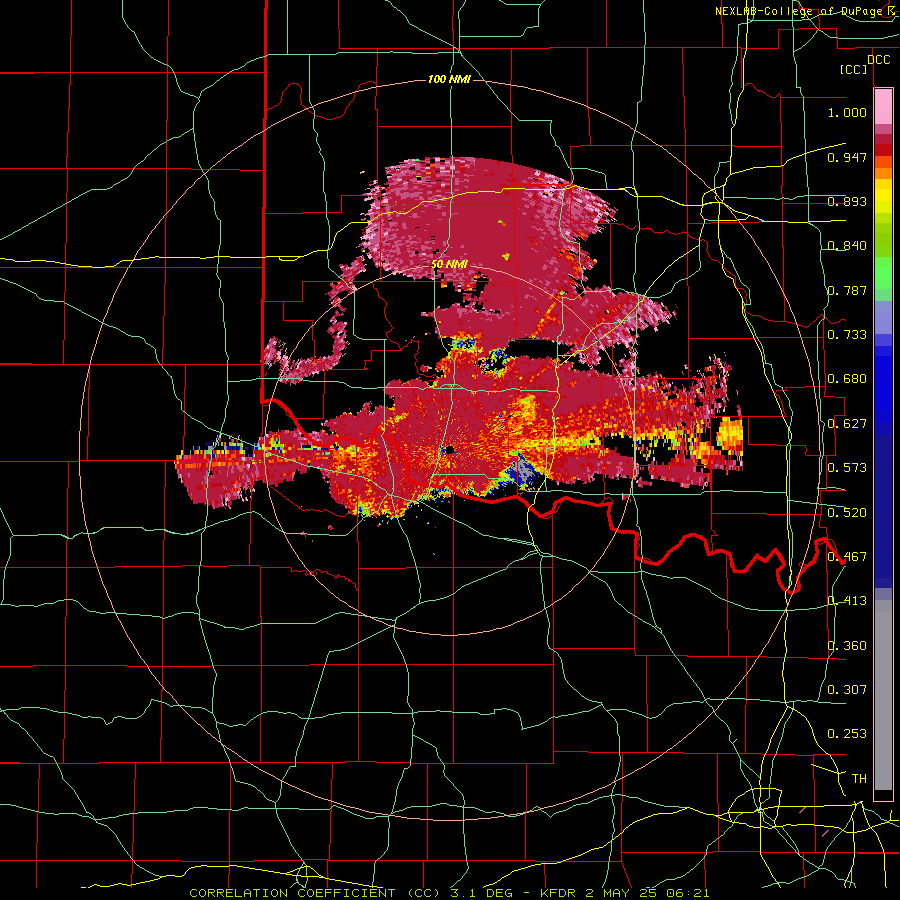Click the 0.893 scale value
Screen dimensions: 900x900
tap(847, 201)
